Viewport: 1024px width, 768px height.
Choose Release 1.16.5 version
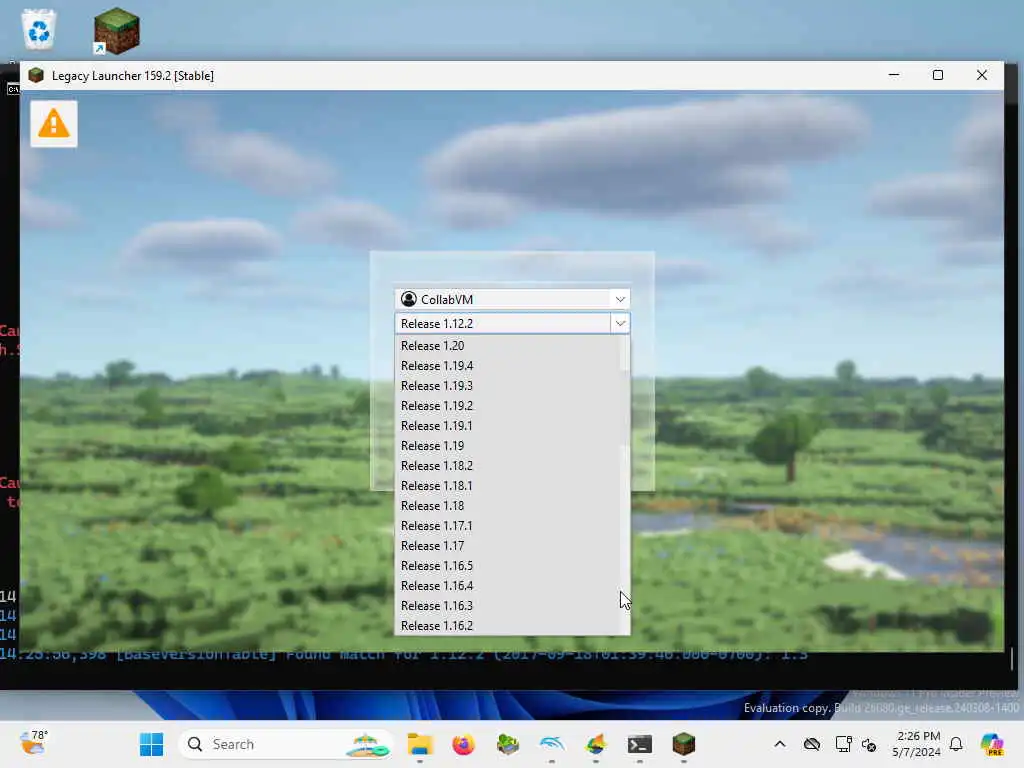coord(507,566)
